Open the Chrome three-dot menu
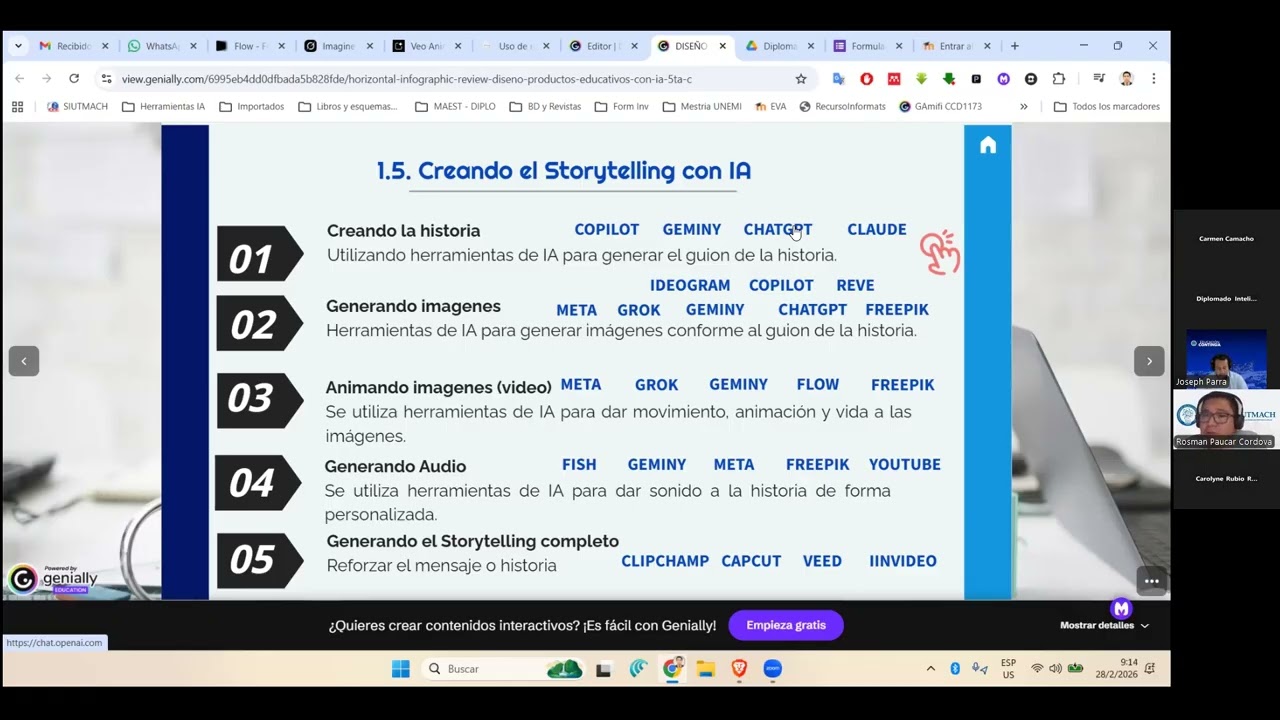Viewport: 1280px width, 720px height. click(x=1154, y=78)
